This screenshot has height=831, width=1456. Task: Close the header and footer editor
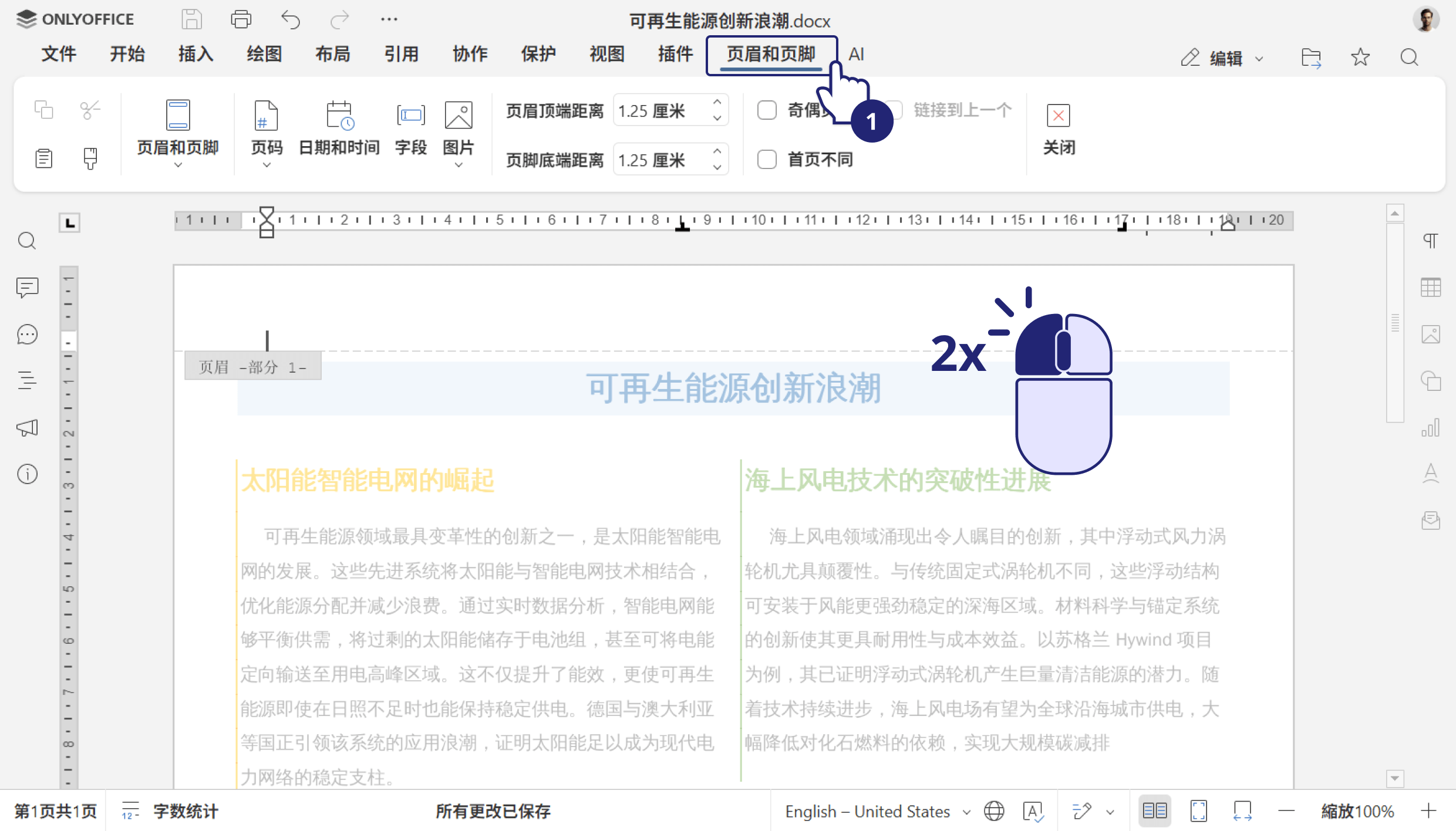(x=1058, y=129)
